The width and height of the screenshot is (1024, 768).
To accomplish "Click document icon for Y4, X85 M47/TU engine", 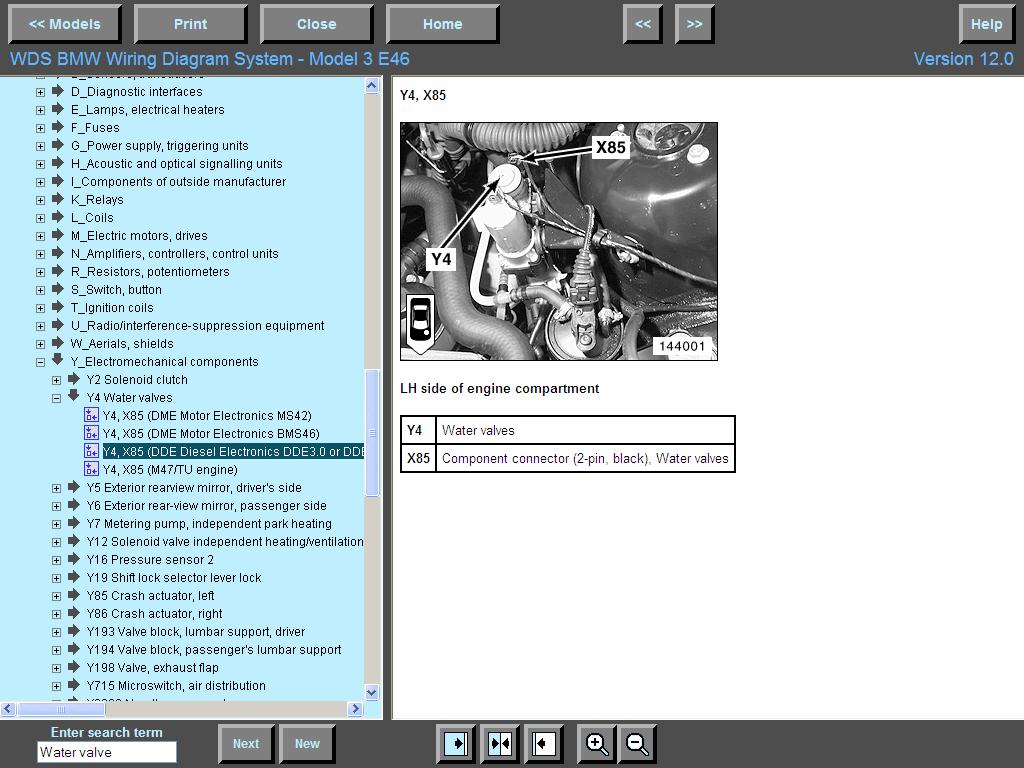I will click(x=91, y=470).
